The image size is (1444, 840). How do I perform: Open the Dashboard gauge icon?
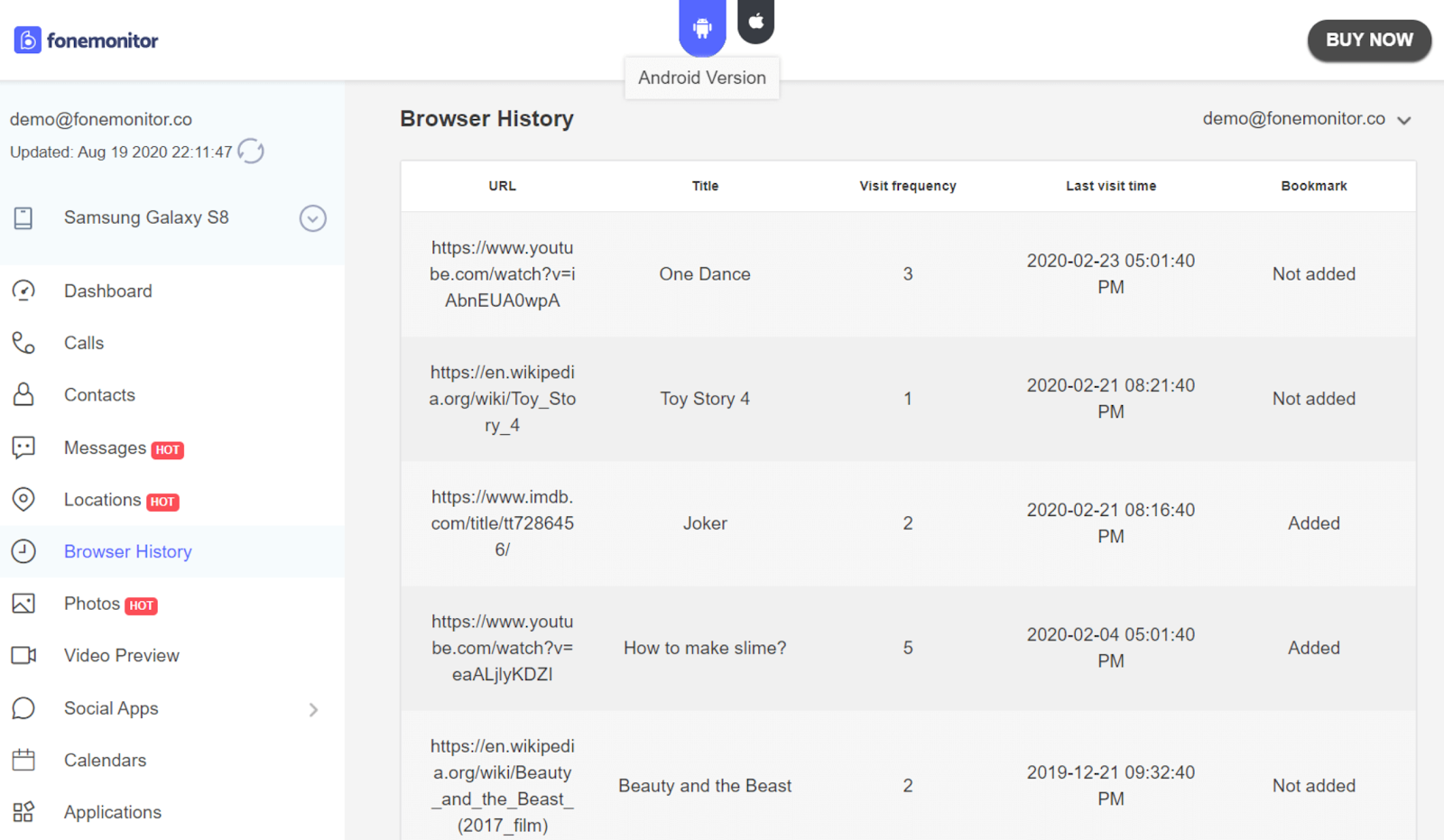pyautogui.click(x=23, y=291)
